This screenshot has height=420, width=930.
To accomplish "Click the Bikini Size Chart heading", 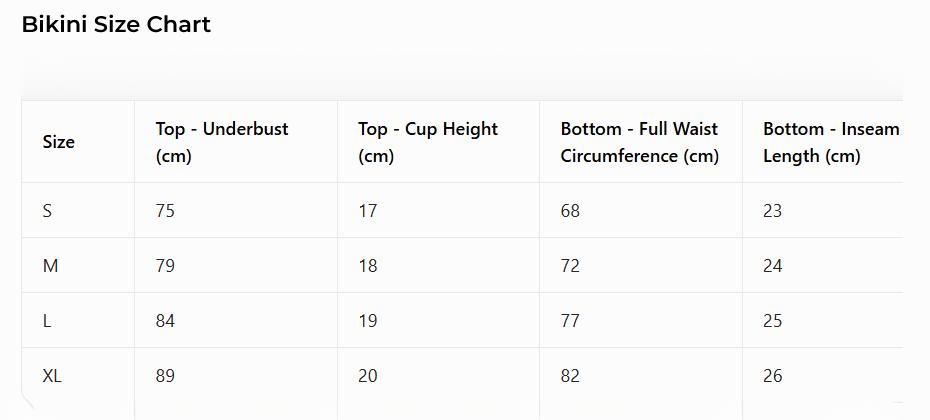I will point(116,25).
